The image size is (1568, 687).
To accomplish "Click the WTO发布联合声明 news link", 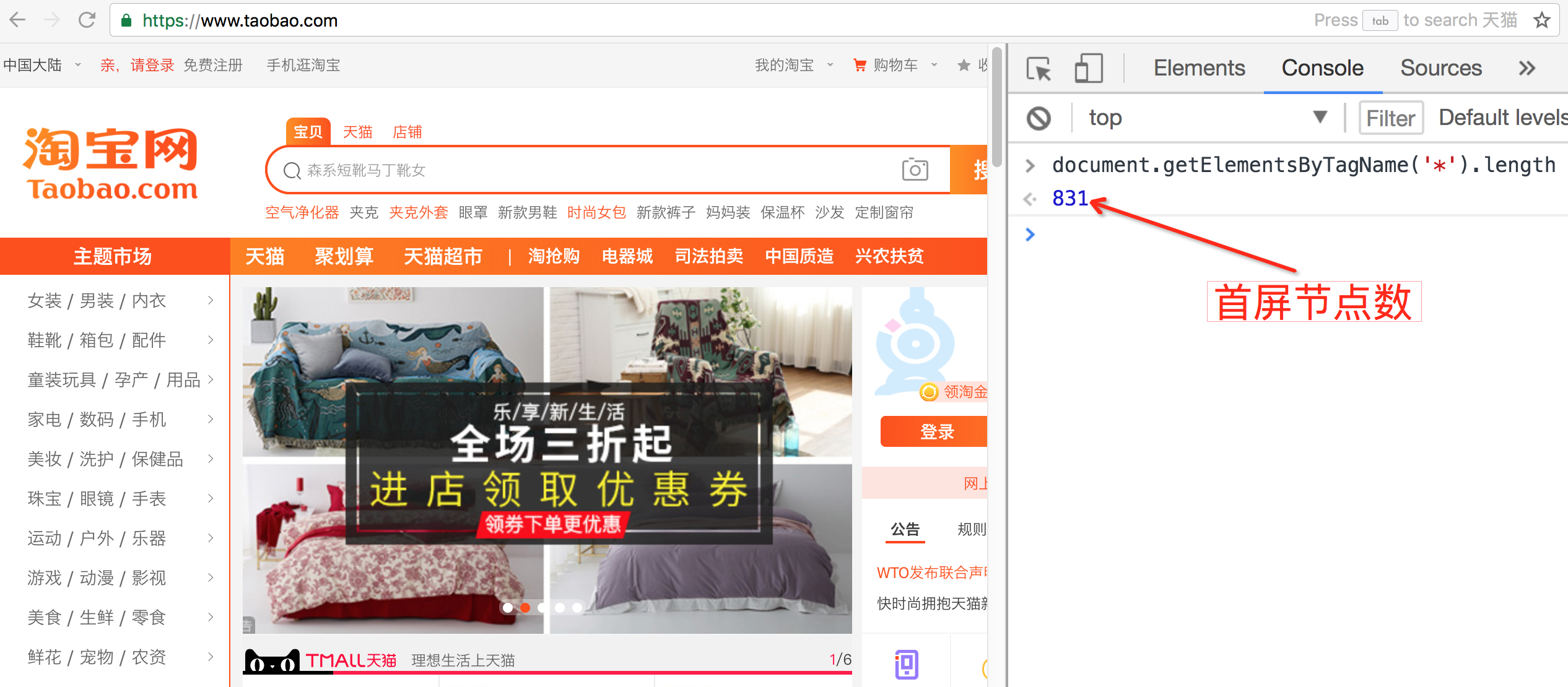I will tap(932, 572).
